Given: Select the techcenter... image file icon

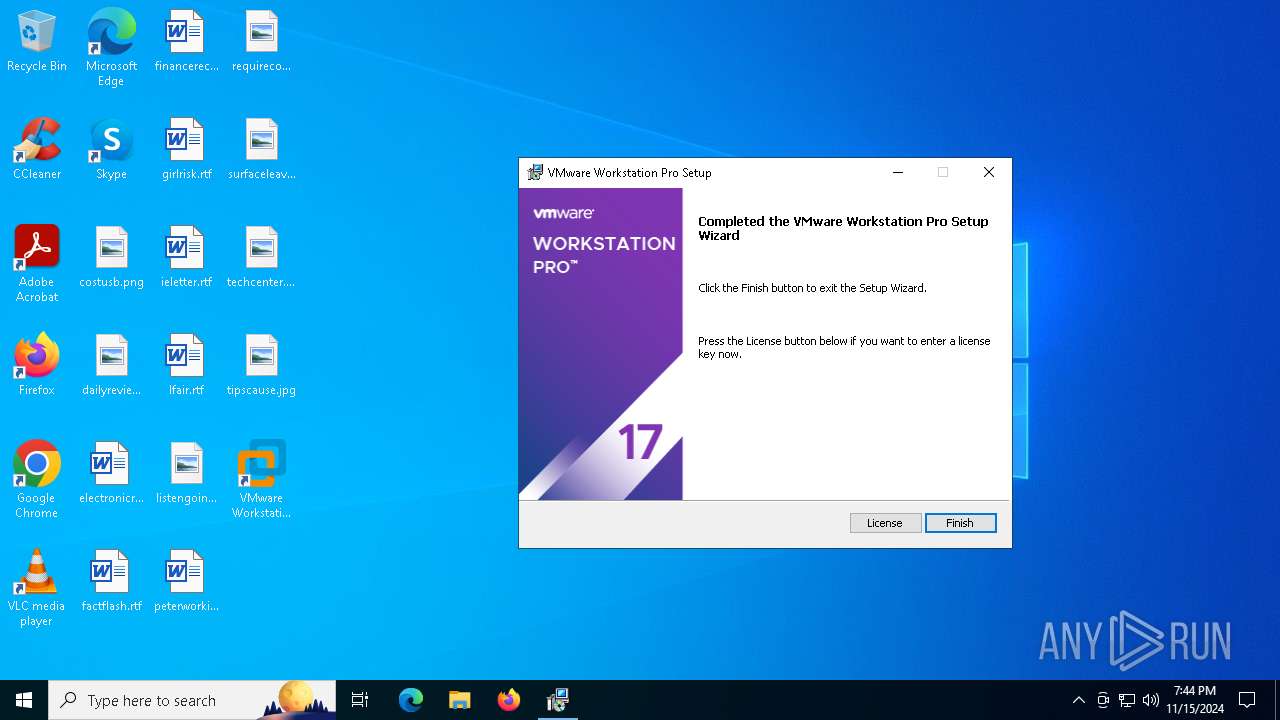Looking at the screenshot, I should pyautogui.click(x=261, y=258).
